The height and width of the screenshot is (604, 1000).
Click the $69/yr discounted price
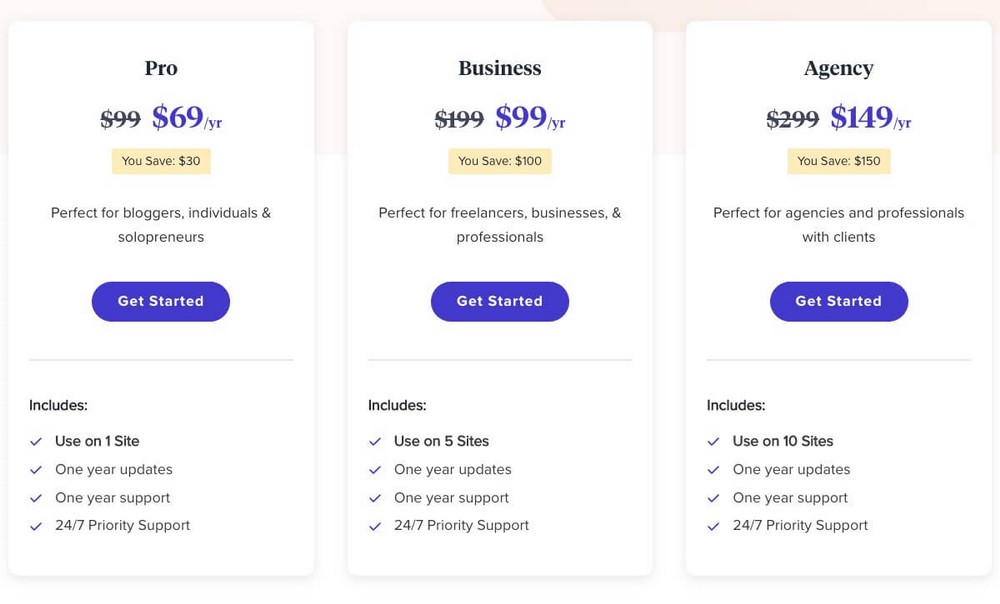tap(187, 118)
